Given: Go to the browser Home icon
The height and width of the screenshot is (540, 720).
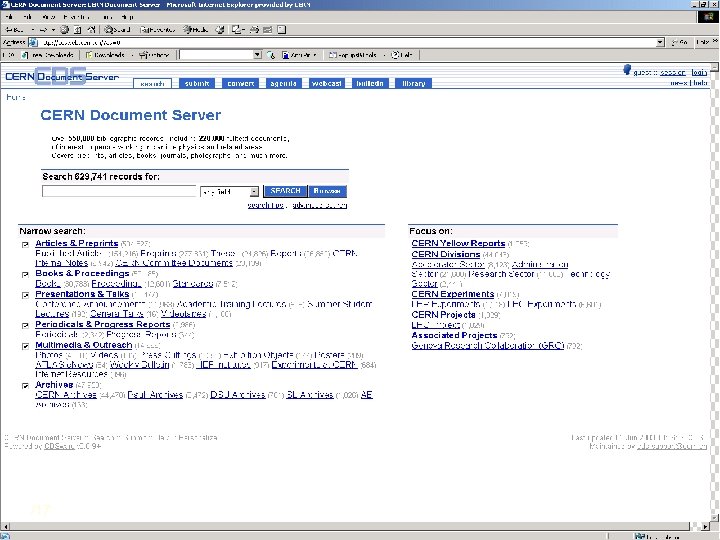Looking at the screenshot, I should pyautogui.click(x=91, y=30).
